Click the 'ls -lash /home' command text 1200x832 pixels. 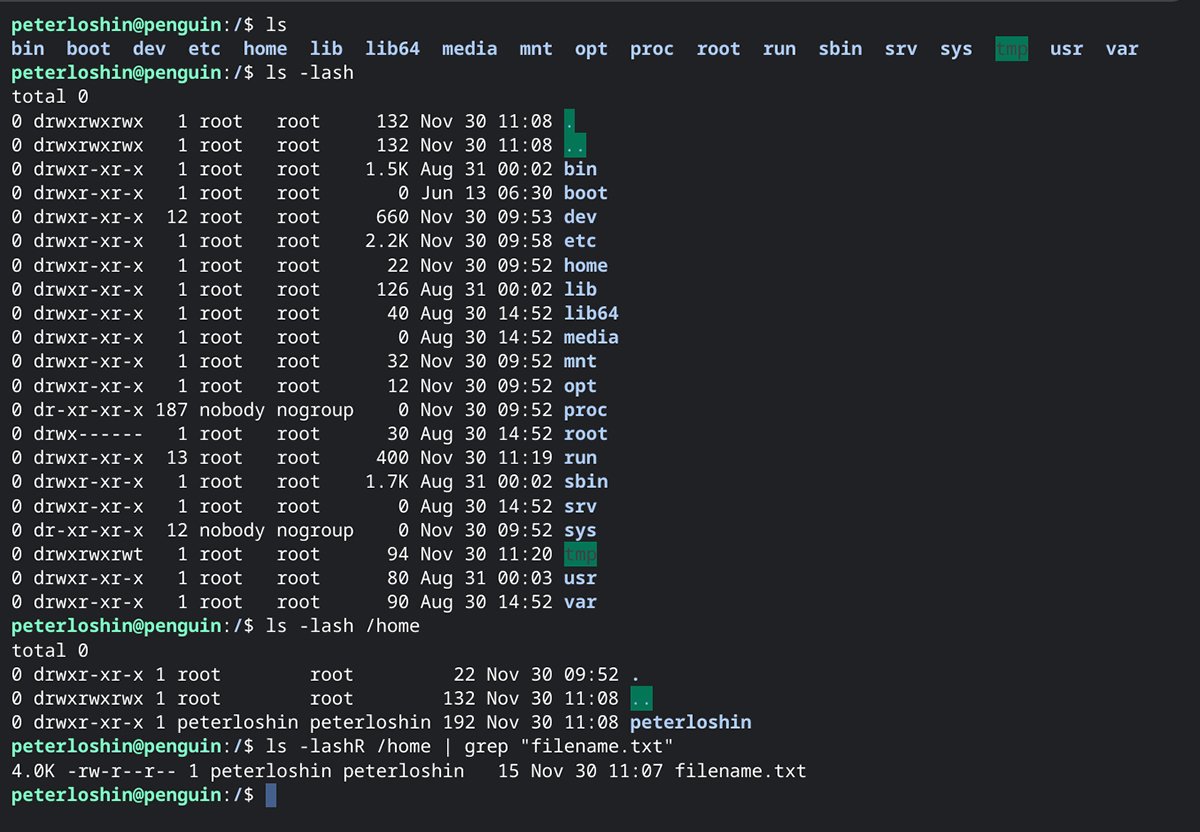click(x=343, y=626)
